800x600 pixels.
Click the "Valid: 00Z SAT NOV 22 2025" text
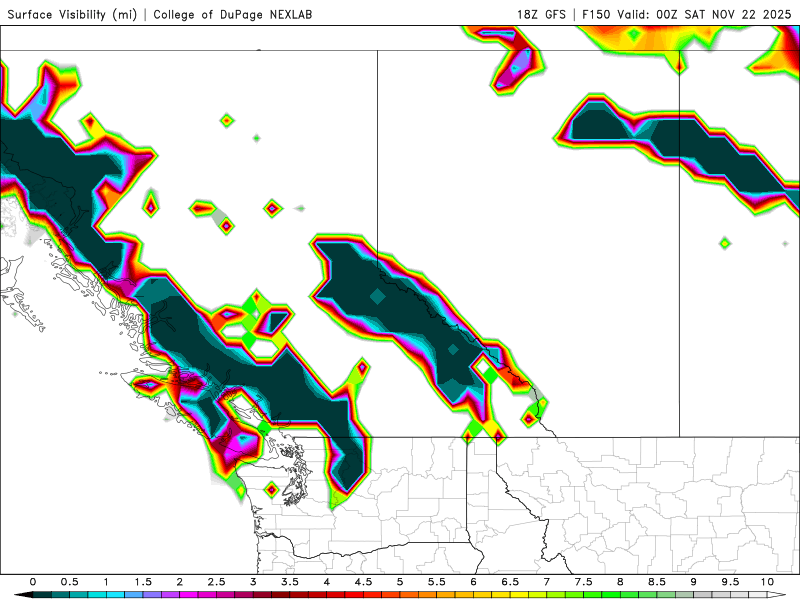pyautogui.click(x=704, y=14)
